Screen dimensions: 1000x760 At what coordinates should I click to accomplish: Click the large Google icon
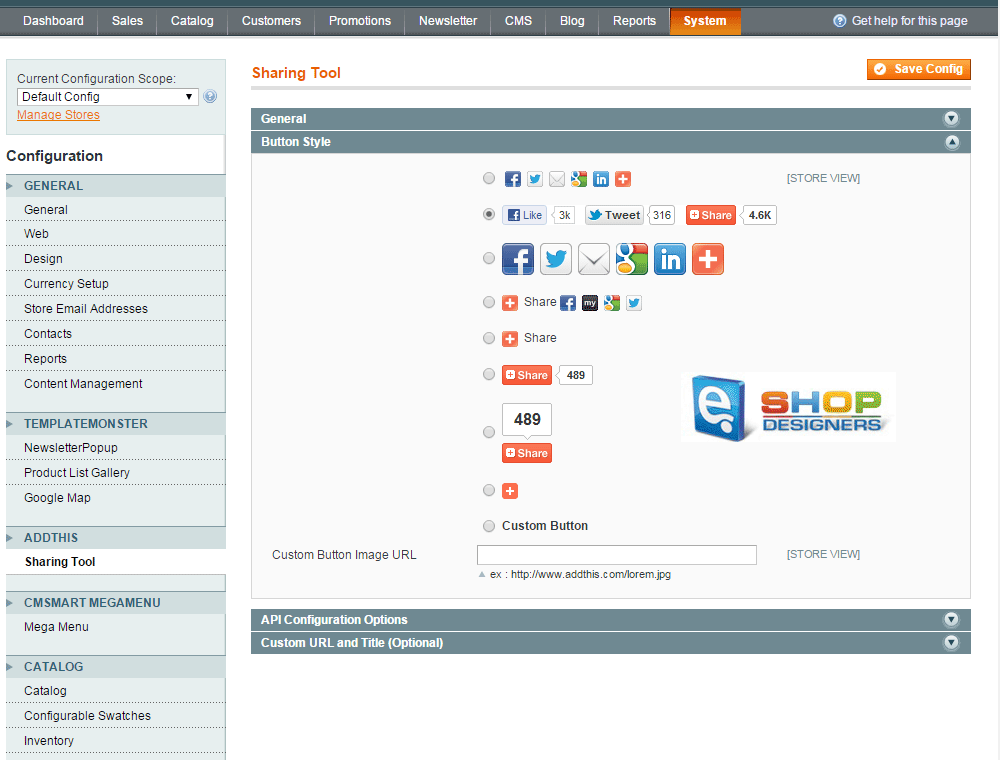click(x=632, y=259)
